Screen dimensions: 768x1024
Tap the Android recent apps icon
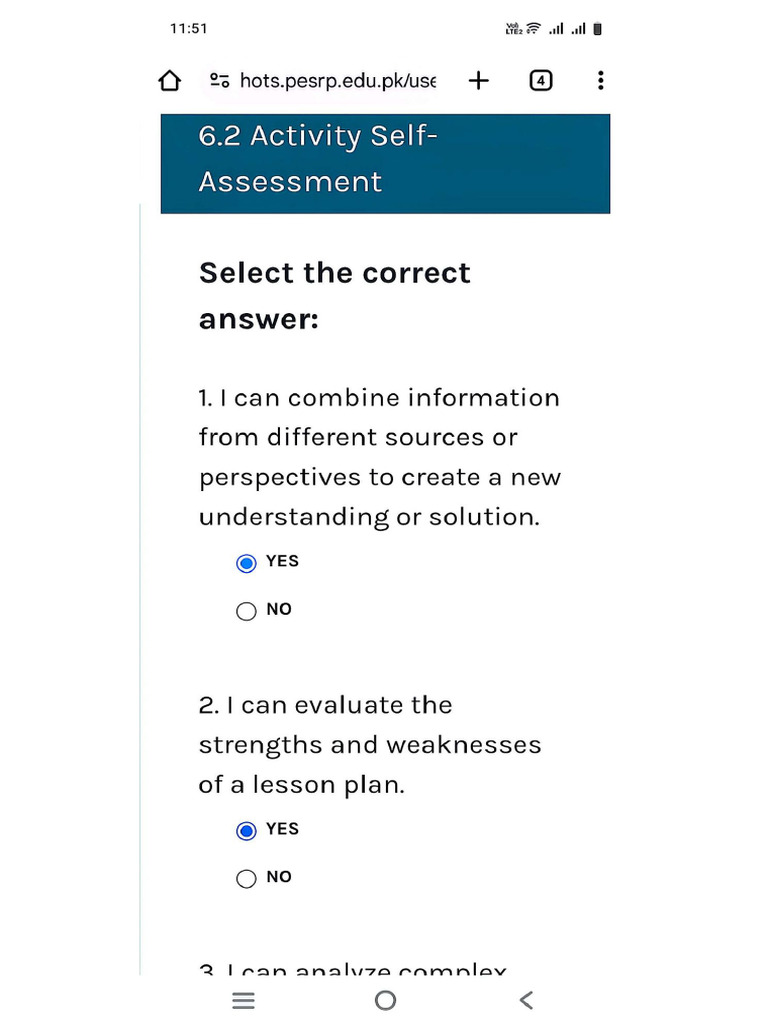(x=243, y=1000)
